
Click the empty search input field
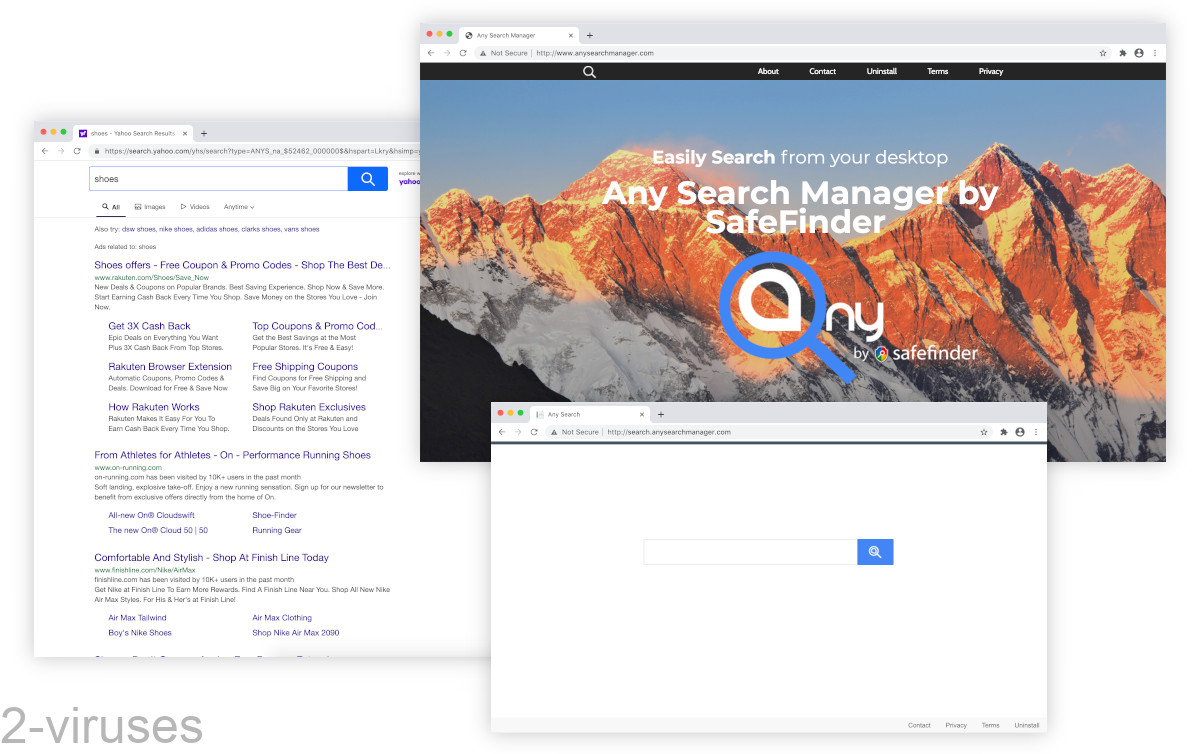click(x=750, y=551)
